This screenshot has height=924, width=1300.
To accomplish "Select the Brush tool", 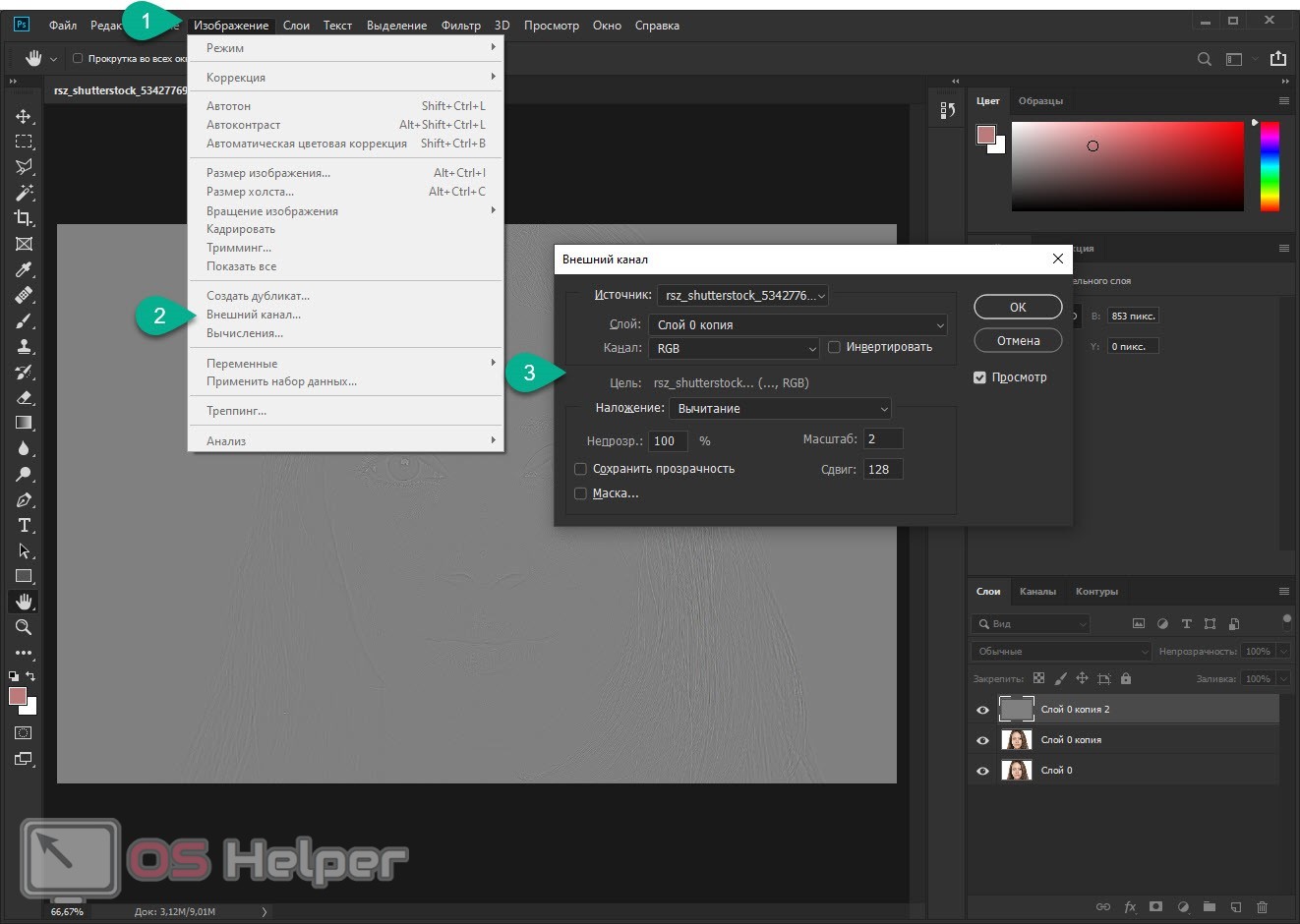I will (24, 320).
